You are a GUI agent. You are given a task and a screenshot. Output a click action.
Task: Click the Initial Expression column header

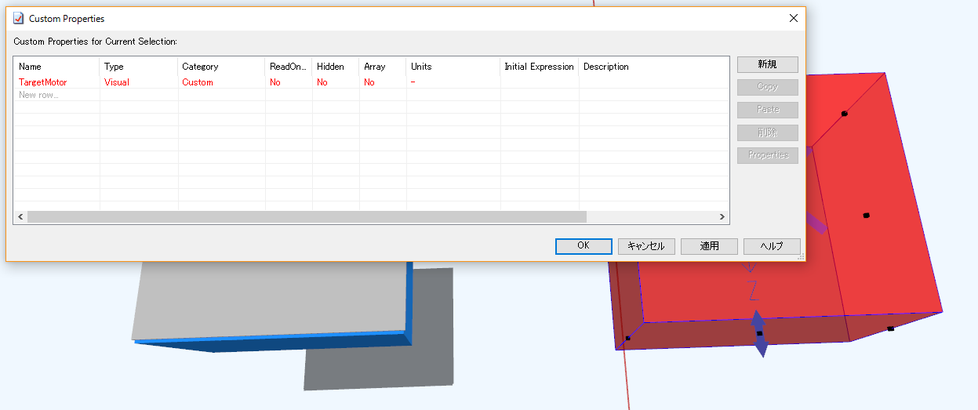(x=540, y=66)
